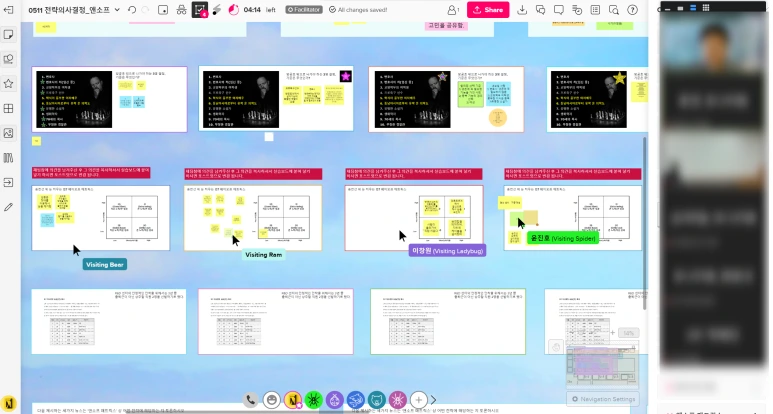773x414 pixels.
Task: Open the activity log icon
Action: (x=577, y=10)
